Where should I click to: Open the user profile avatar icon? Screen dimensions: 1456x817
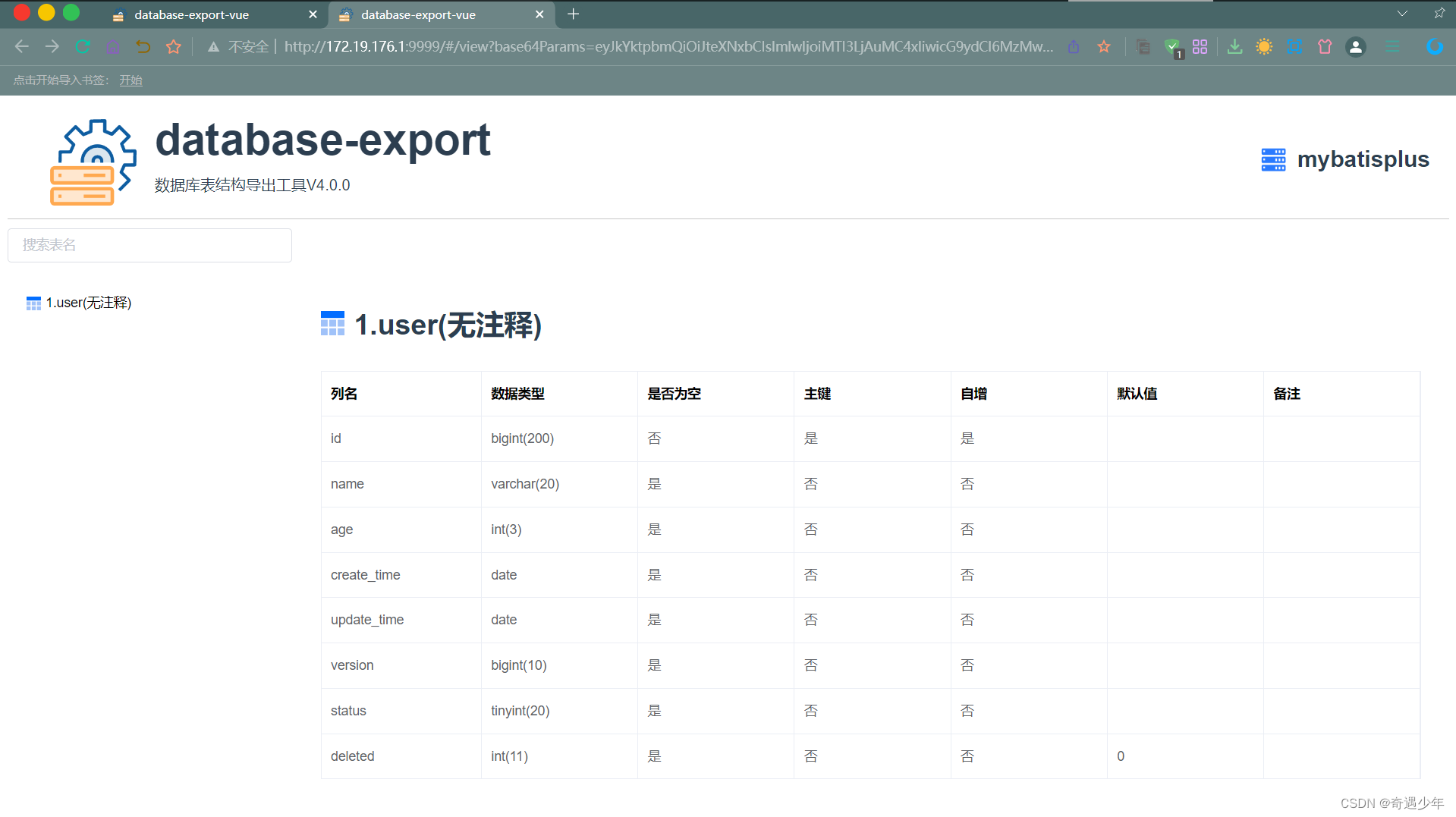click(x=1356, y=47)
